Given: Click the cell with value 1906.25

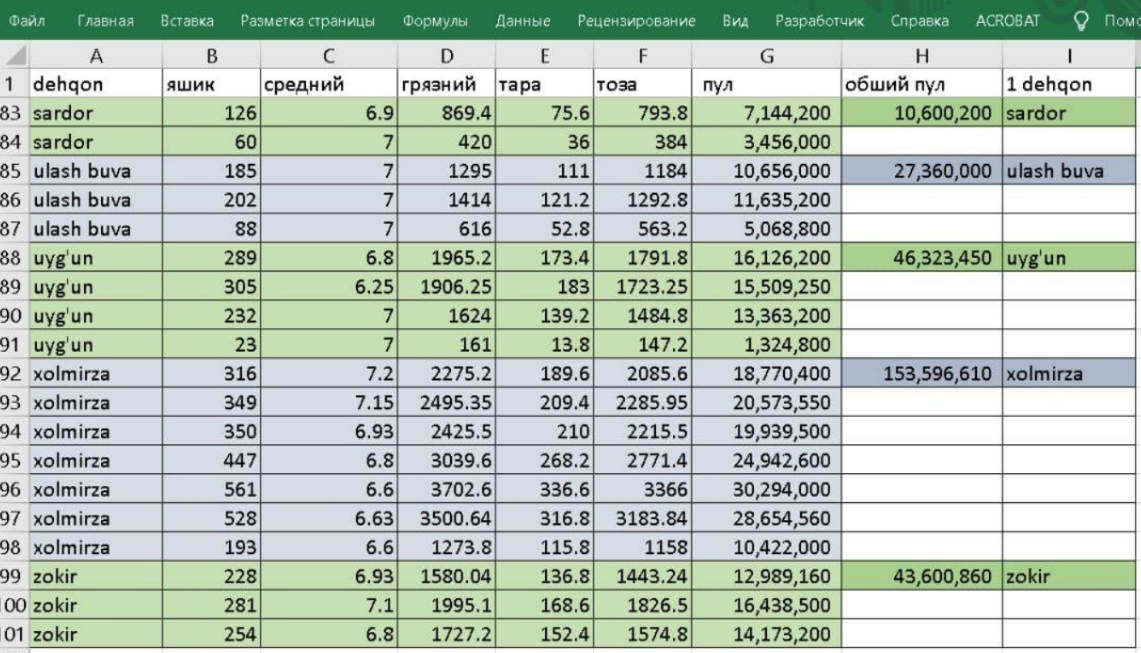Looking at the screenshot, I should click(x=446, y=287).
